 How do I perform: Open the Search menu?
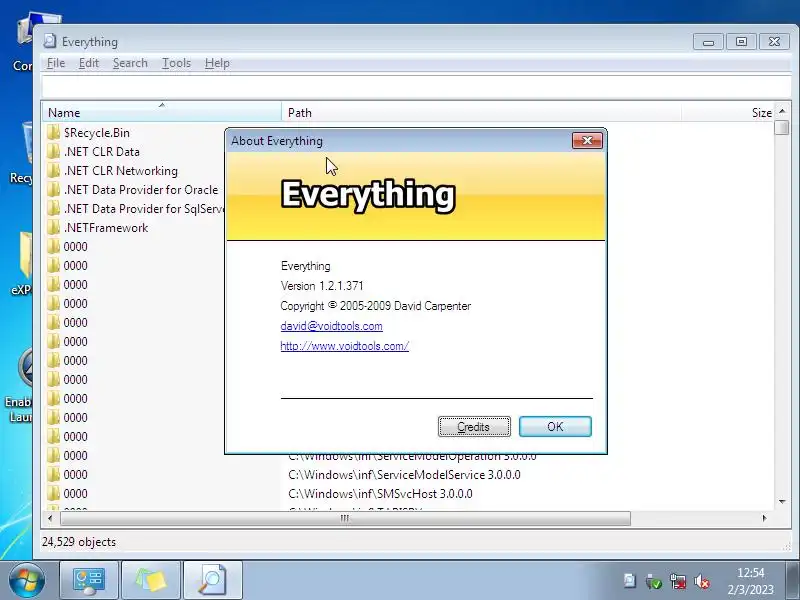130,63
